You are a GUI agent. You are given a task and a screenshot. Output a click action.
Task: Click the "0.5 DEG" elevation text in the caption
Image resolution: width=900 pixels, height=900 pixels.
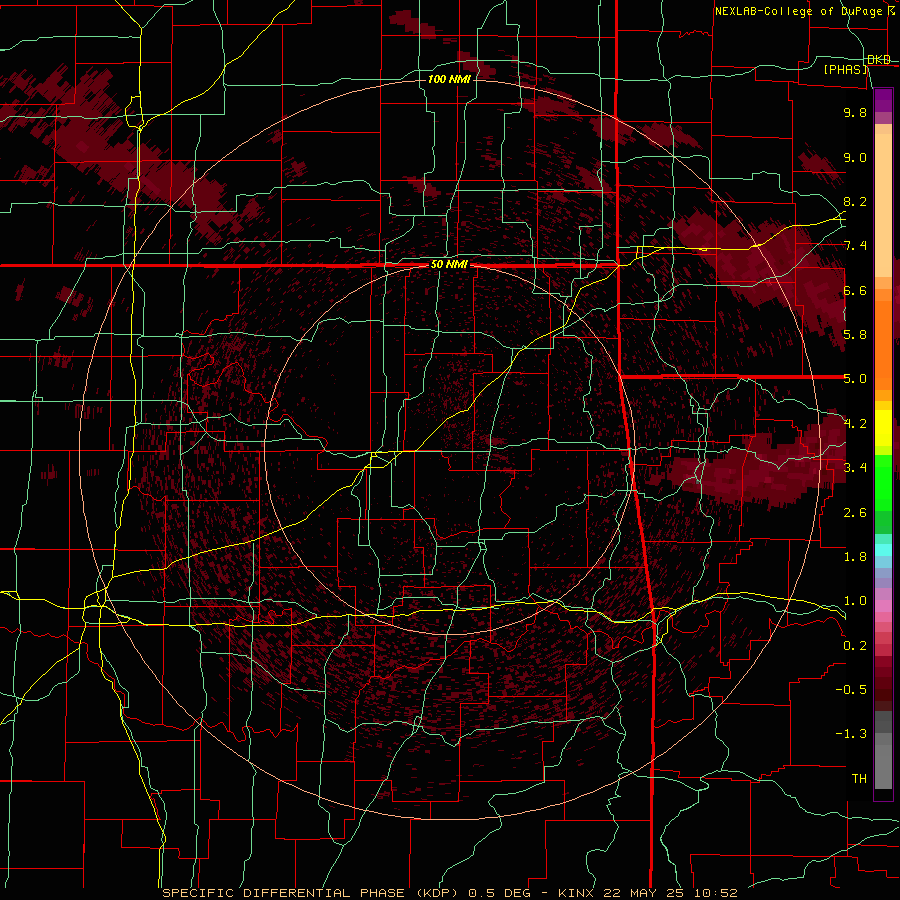pos(501,893)
